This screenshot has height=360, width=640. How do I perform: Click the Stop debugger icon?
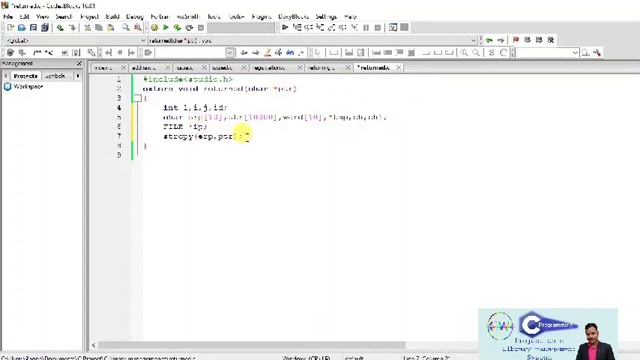click(x=378, y=27)
